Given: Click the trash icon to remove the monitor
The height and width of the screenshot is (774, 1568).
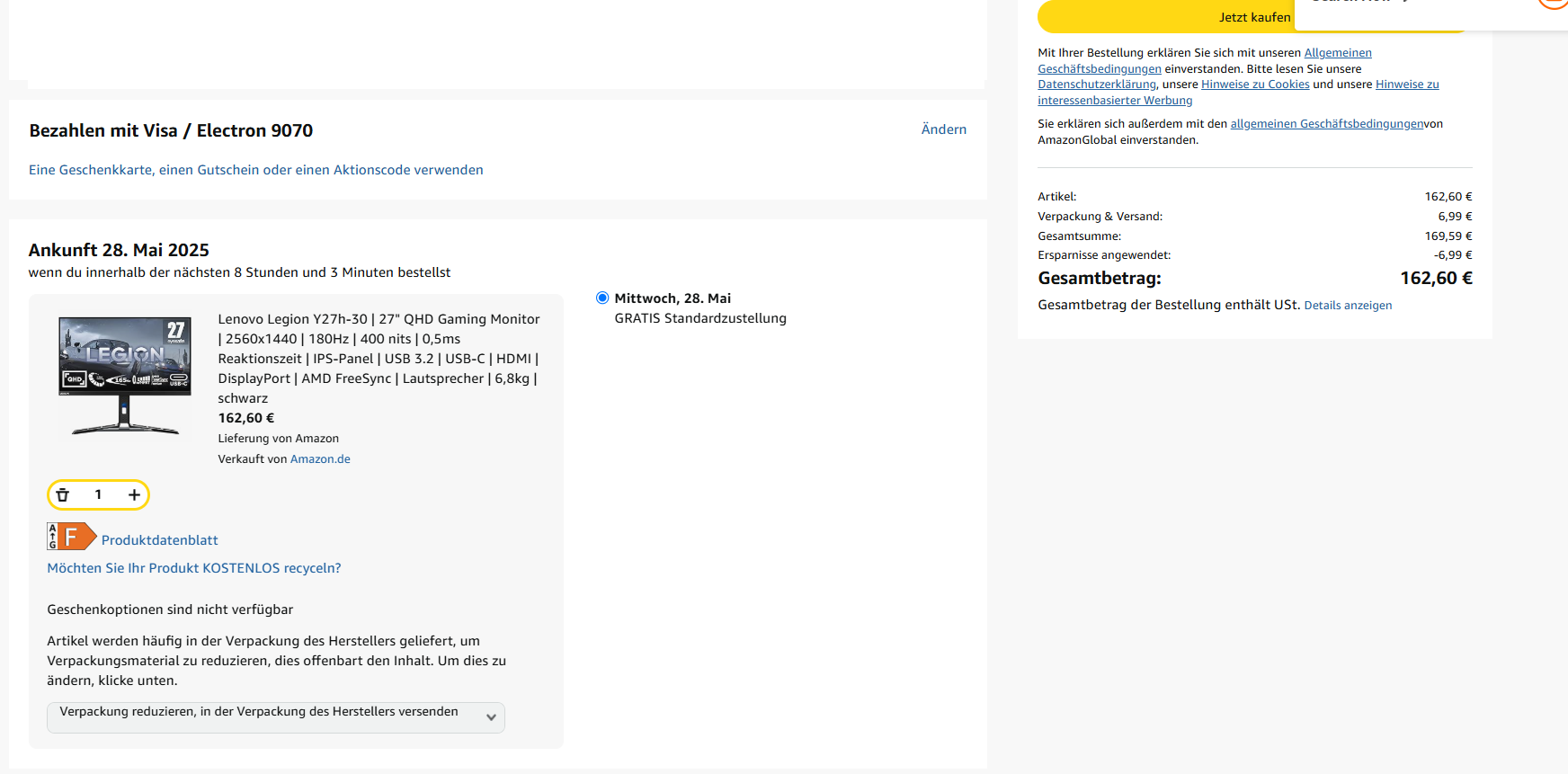Looking at the screenshot, I should coord(63,494).
